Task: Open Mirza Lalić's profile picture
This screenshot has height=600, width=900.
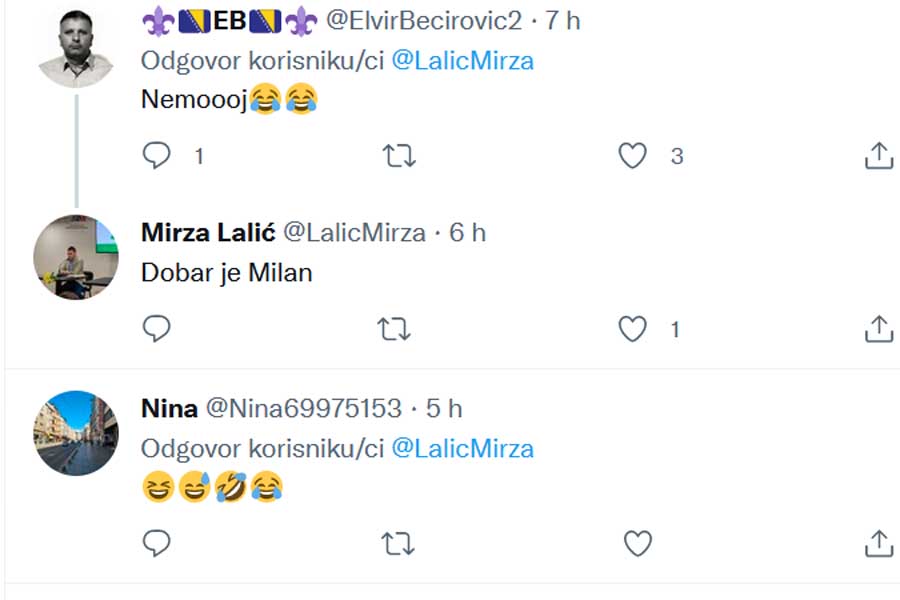Action: (x=76, y=257)
